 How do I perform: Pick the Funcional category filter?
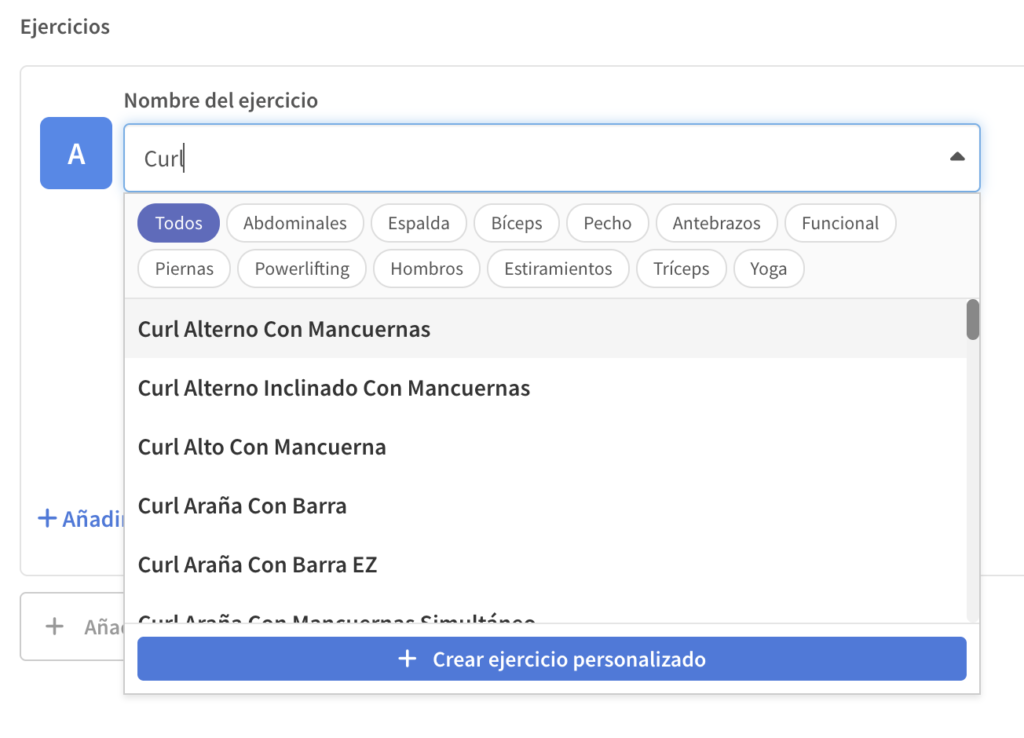coord(840,223)
